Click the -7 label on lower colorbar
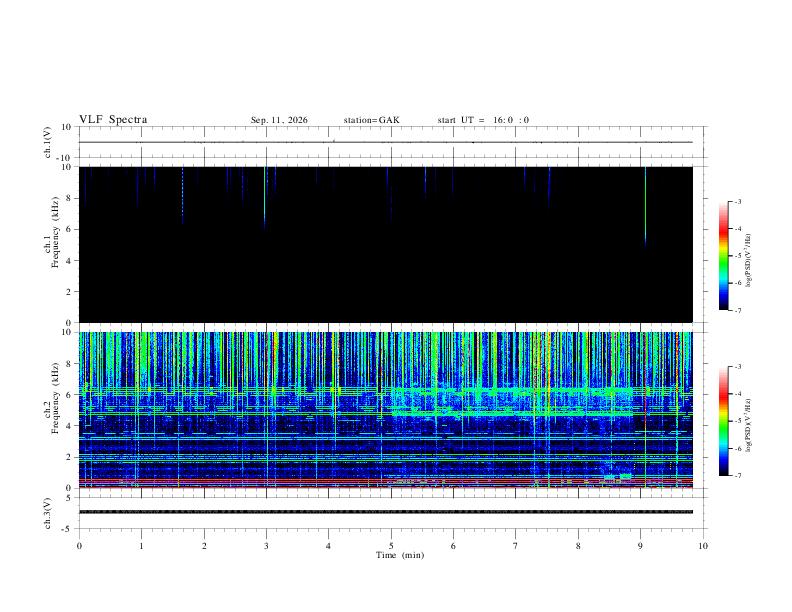 pos(737,475)
